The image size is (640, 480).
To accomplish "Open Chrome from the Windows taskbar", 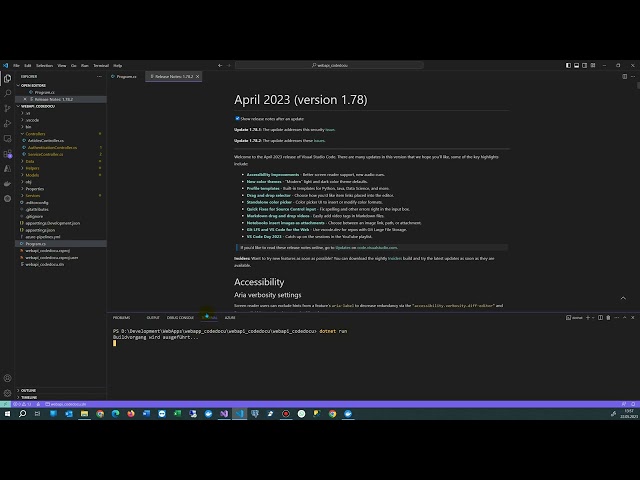I will [100, 413].
